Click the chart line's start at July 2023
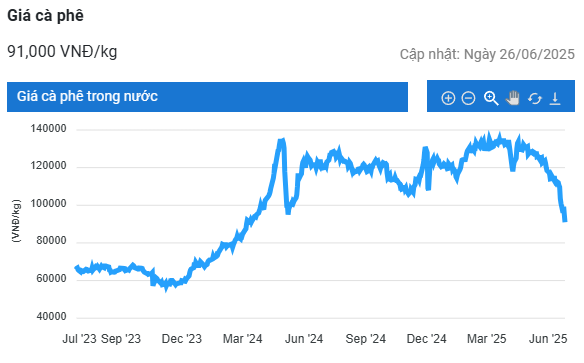 coord(77,267)
